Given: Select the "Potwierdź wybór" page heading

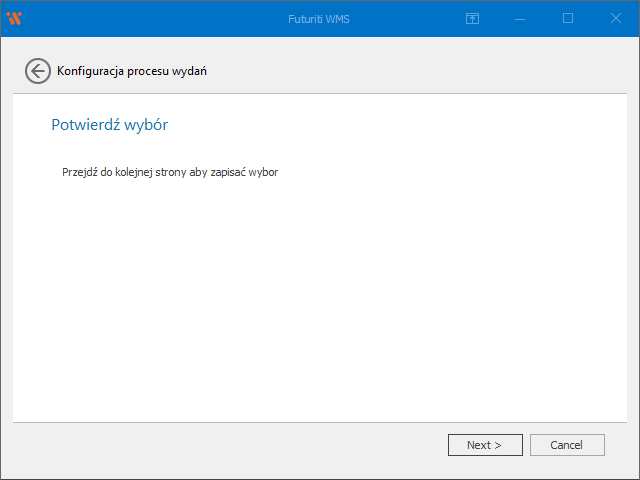Looking at the screenshot, I should click(x=108, y=125).
